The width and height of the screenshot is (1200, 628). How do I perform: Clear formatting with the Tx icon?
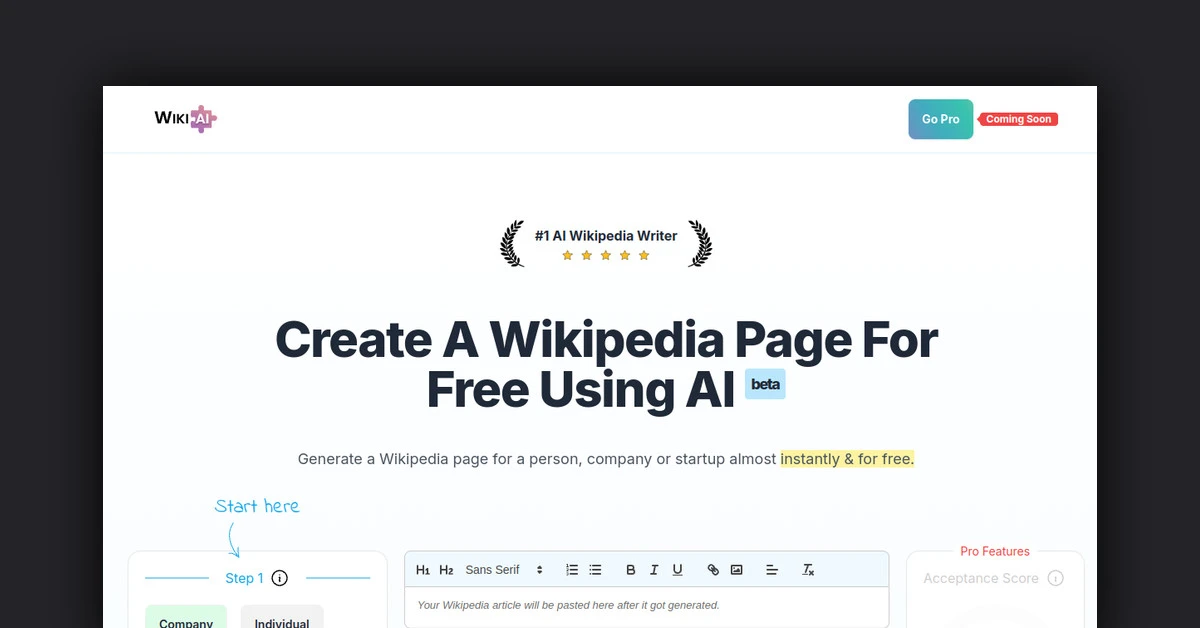807,569
